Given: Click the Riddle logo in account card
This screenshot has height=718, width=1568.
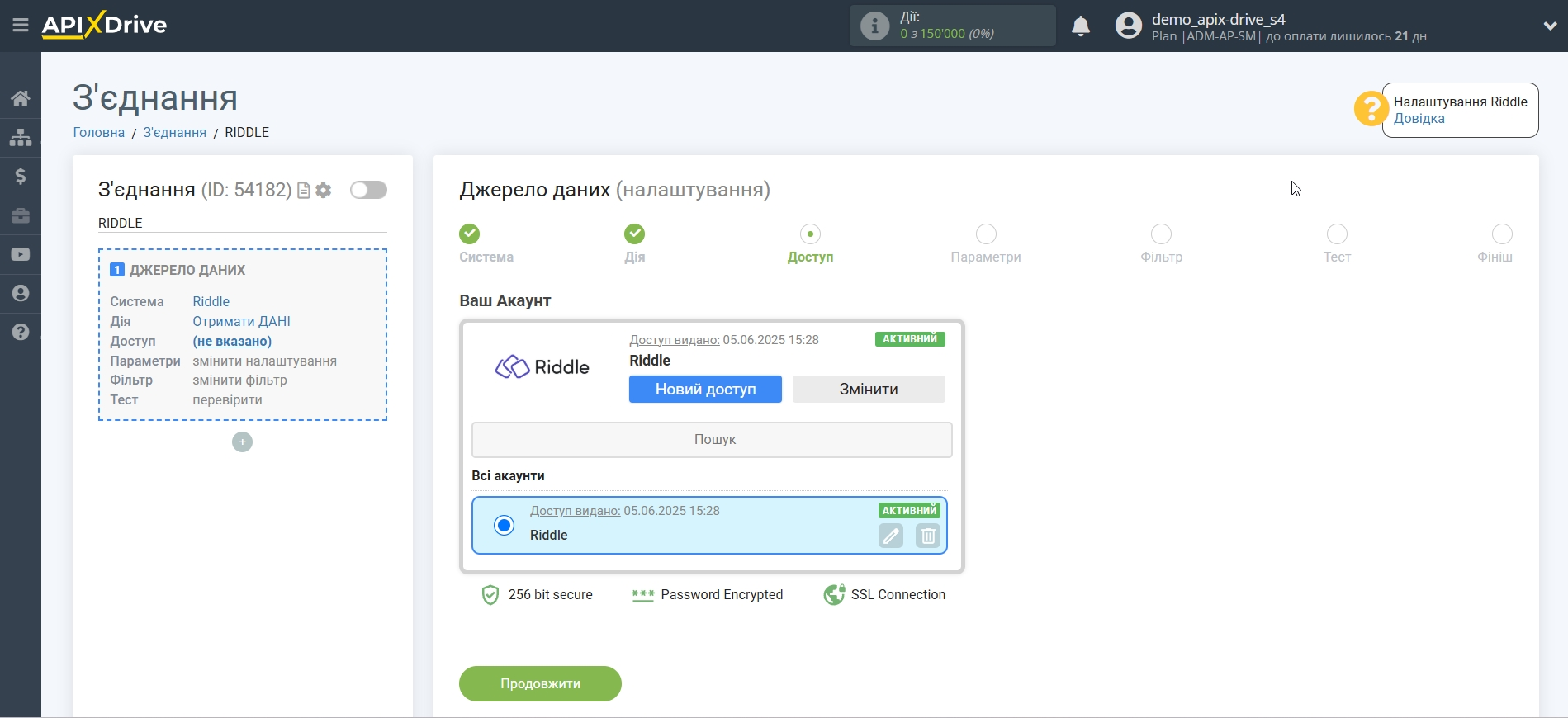Looking at the screenshot, I should click(x=542, y=367).
